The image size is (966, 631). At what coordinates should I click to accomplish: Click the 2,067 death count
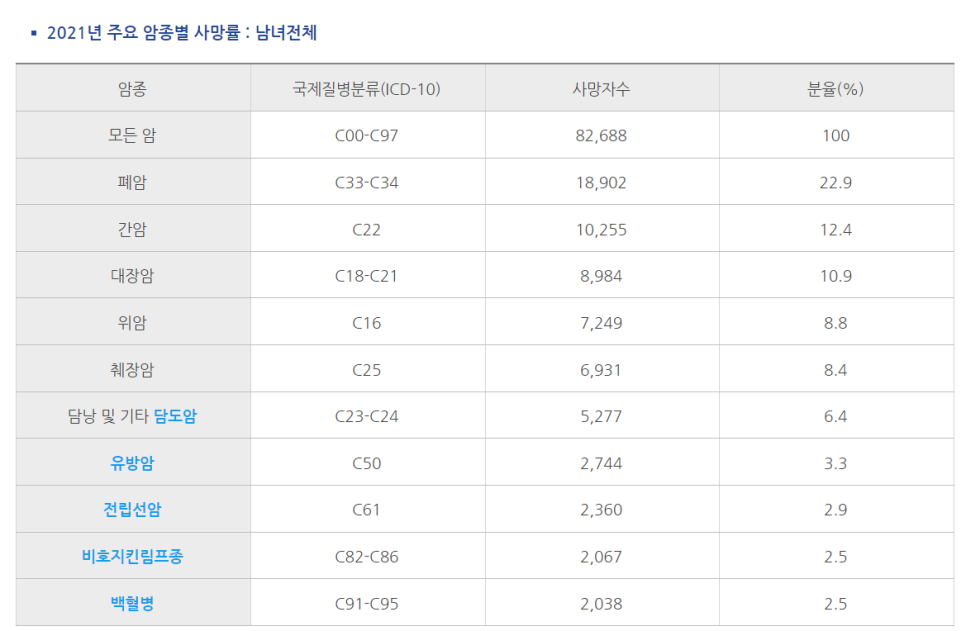tap(601, 557)
